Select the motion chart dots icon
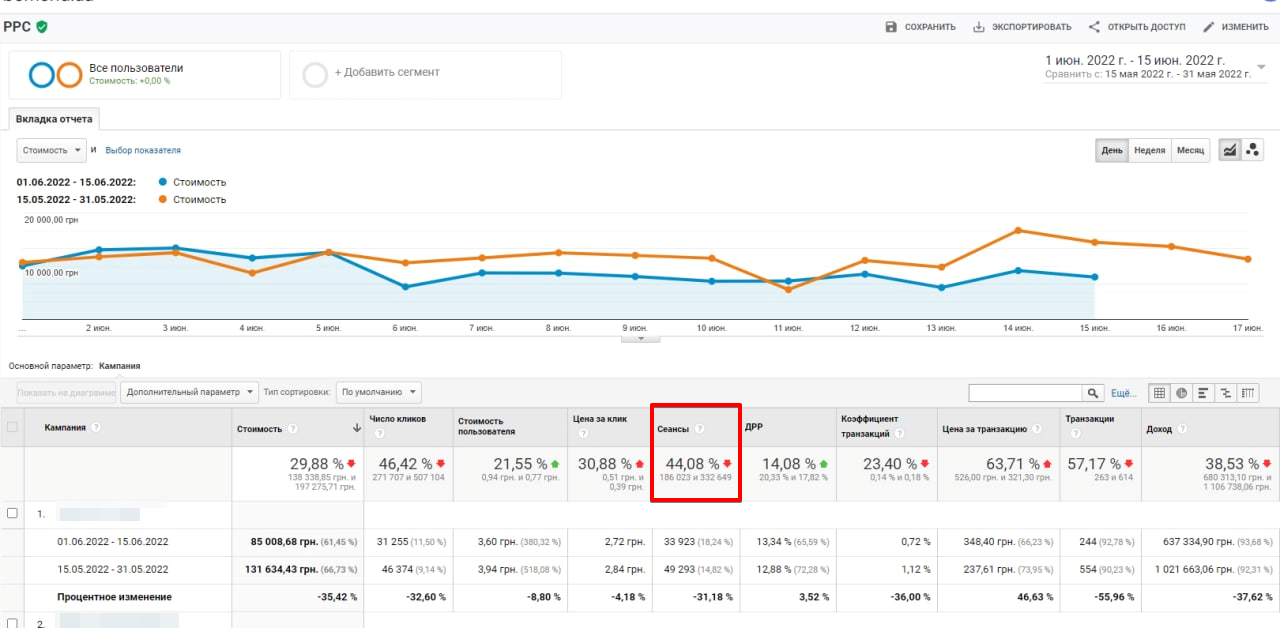The width and height of the screenshot is (1280, 628). click(x=1254, y=150)
